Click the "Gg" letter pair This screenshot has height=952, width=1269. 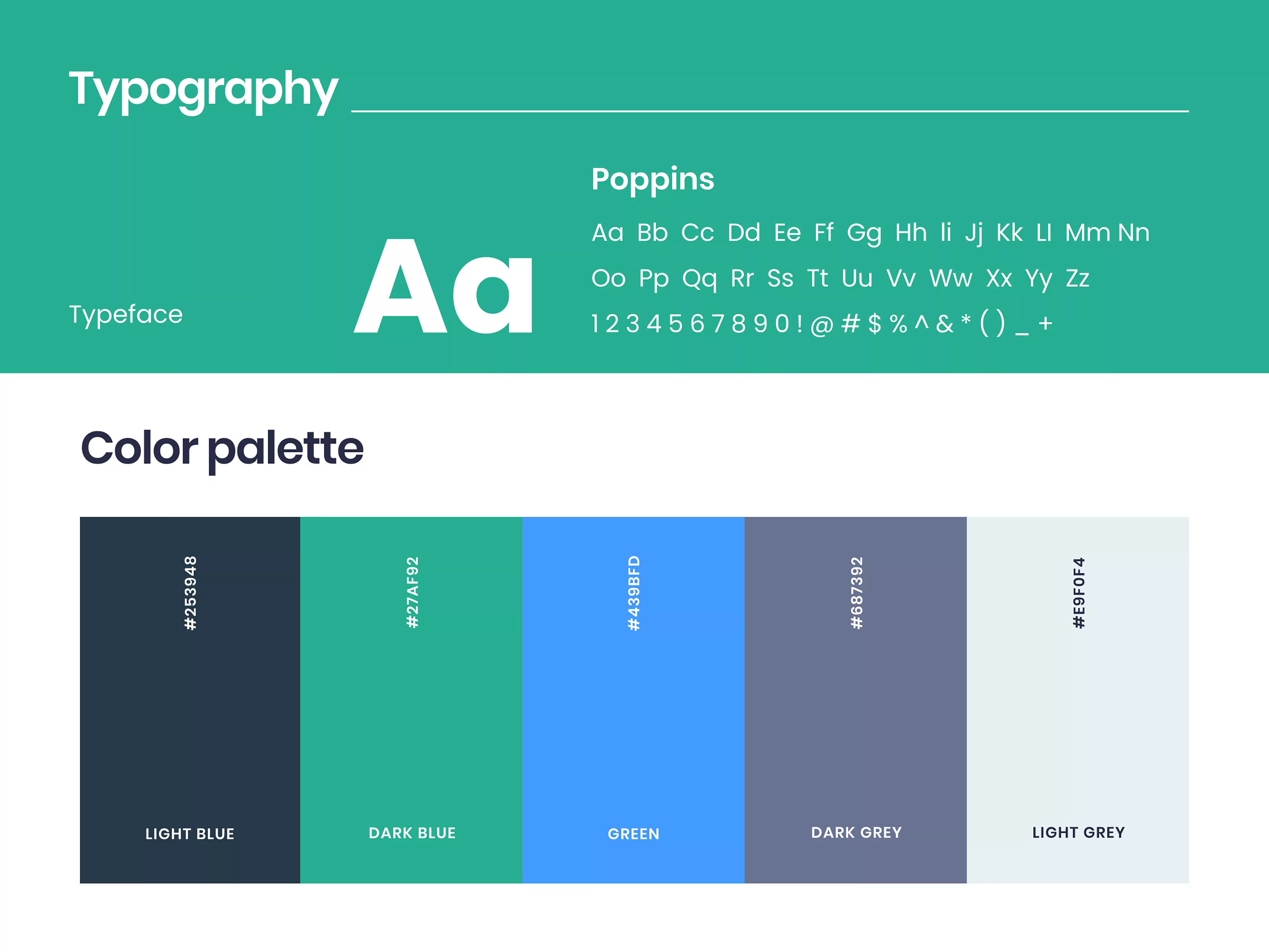click(864, 233)
